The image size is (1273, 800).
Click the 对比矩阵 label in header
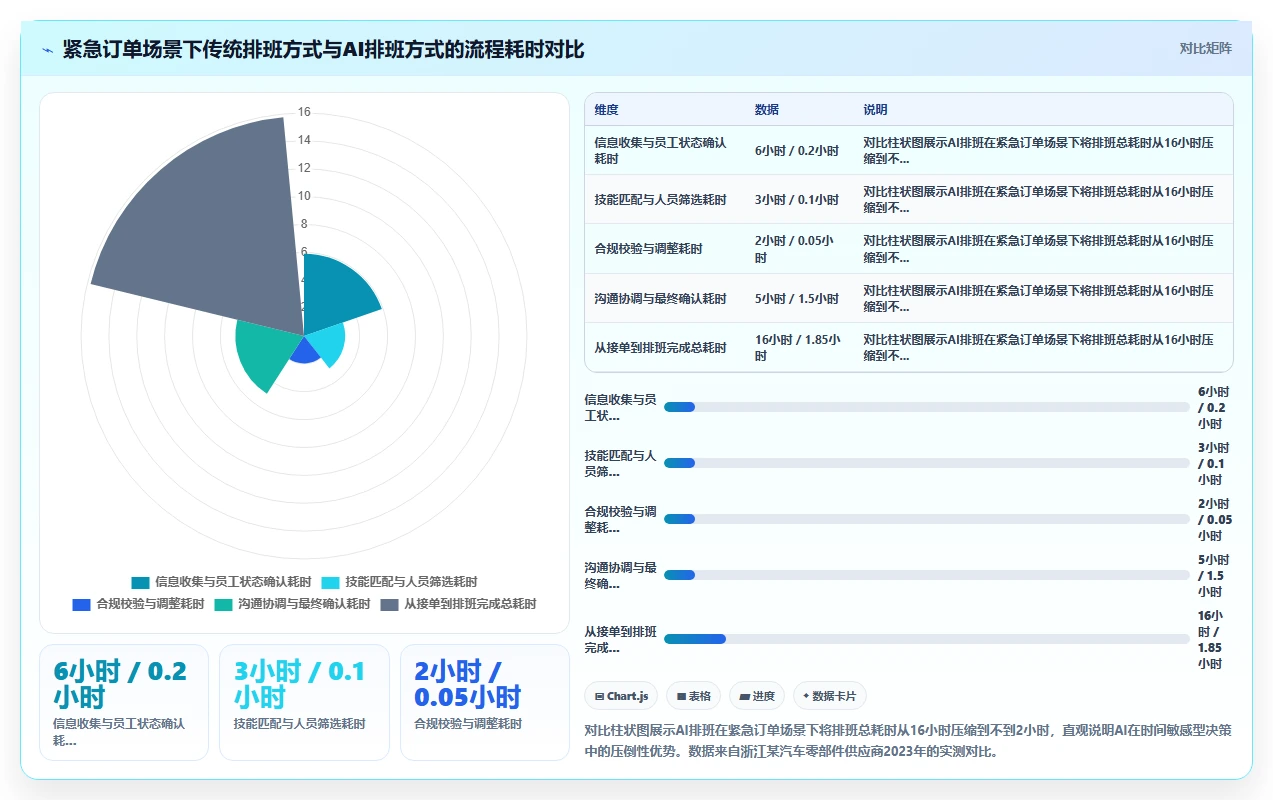(1206, 48)
